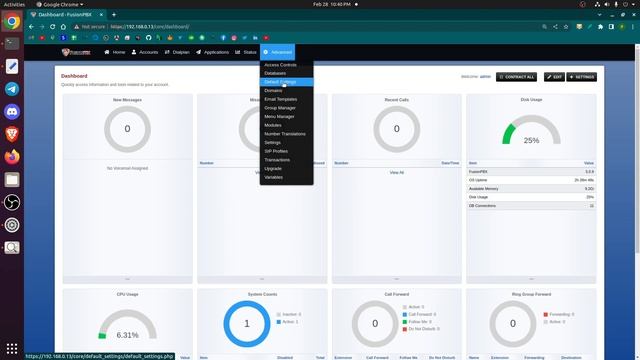Collapse the Disk Usage widget handle
Image resolution: width=640 pixels, height=360 pixels.
pos(531,279)
